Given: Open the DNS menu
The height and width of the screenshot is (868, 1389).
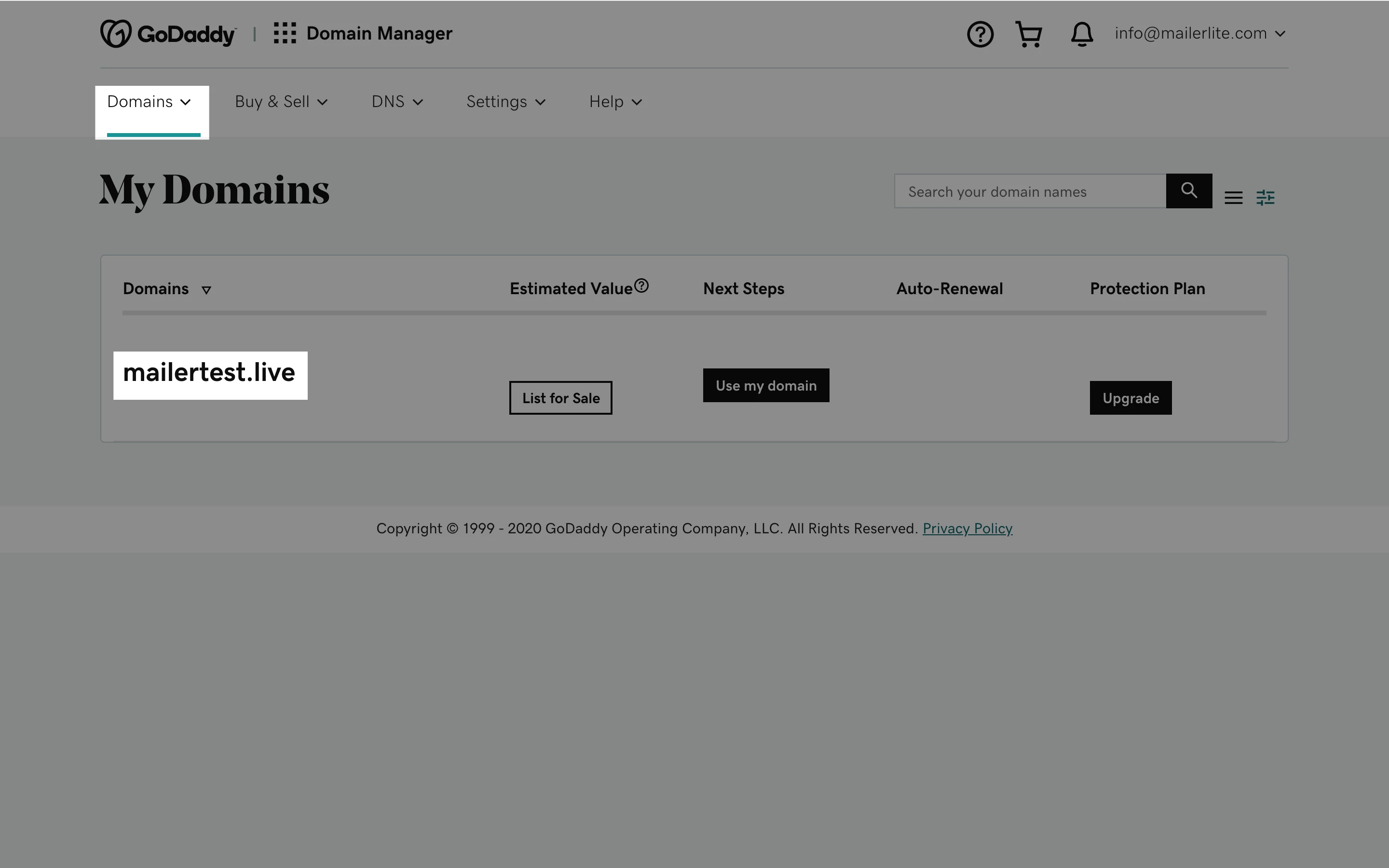Looking at the screenshot, I should pyautogui.click(x=396, y=102).
